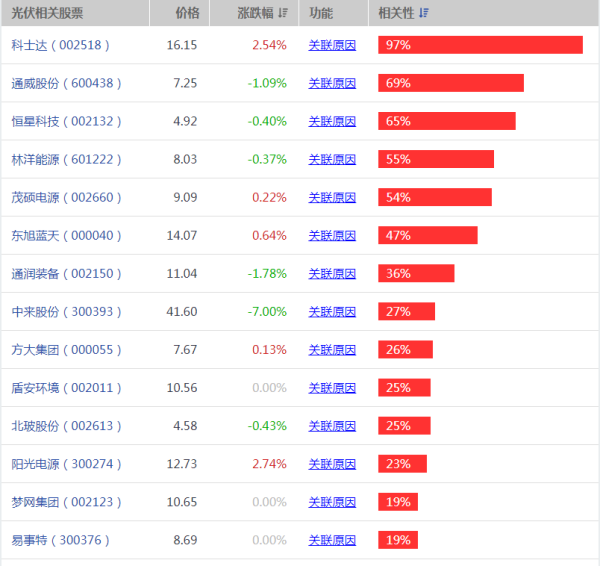Click the 36% correlation bar
This screenshot has width=600, height=566.
(x=416, y=273)
